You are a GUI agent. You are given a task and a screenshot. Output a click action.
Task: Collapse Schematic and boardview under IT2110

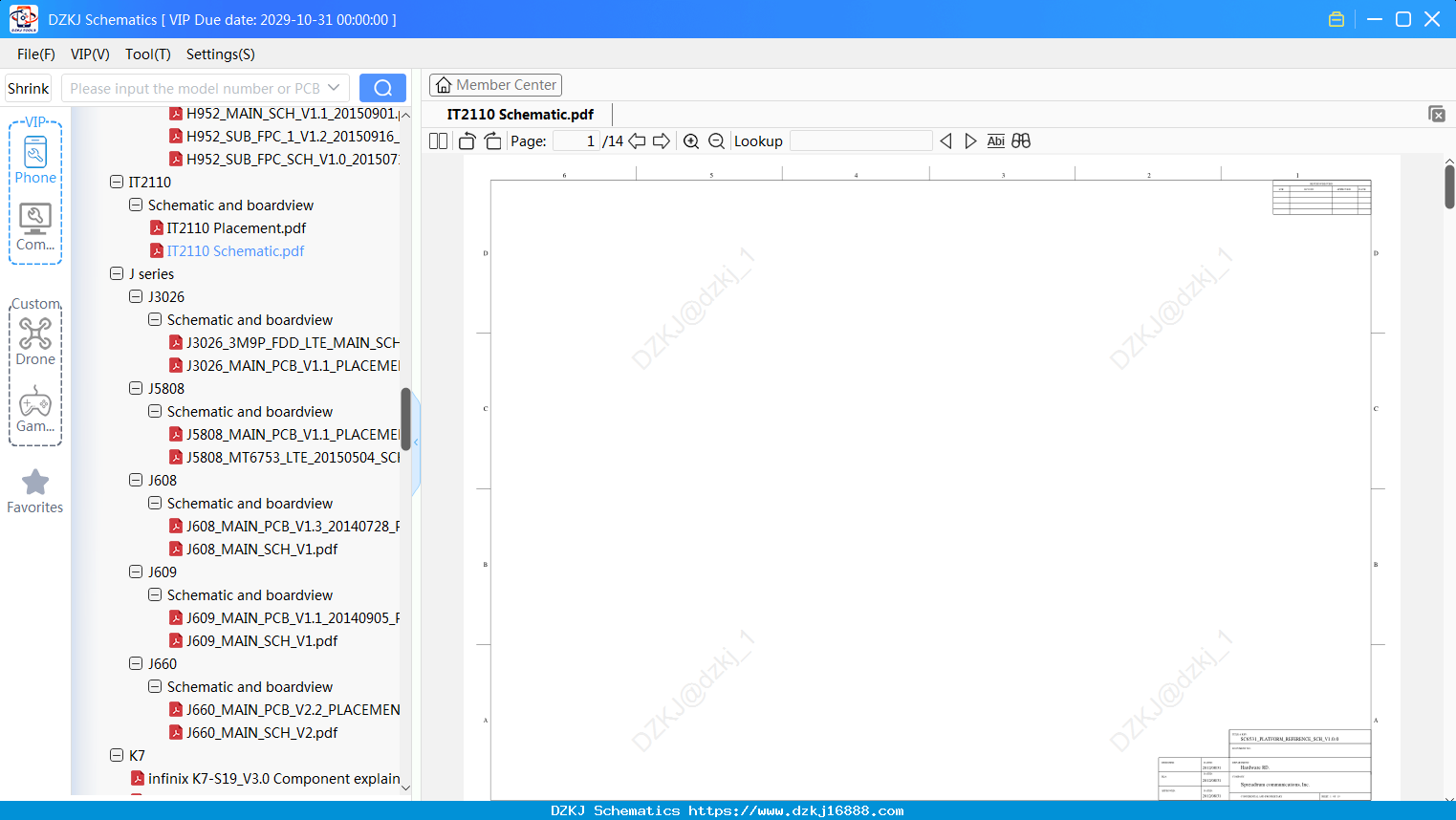click(136, 205)
